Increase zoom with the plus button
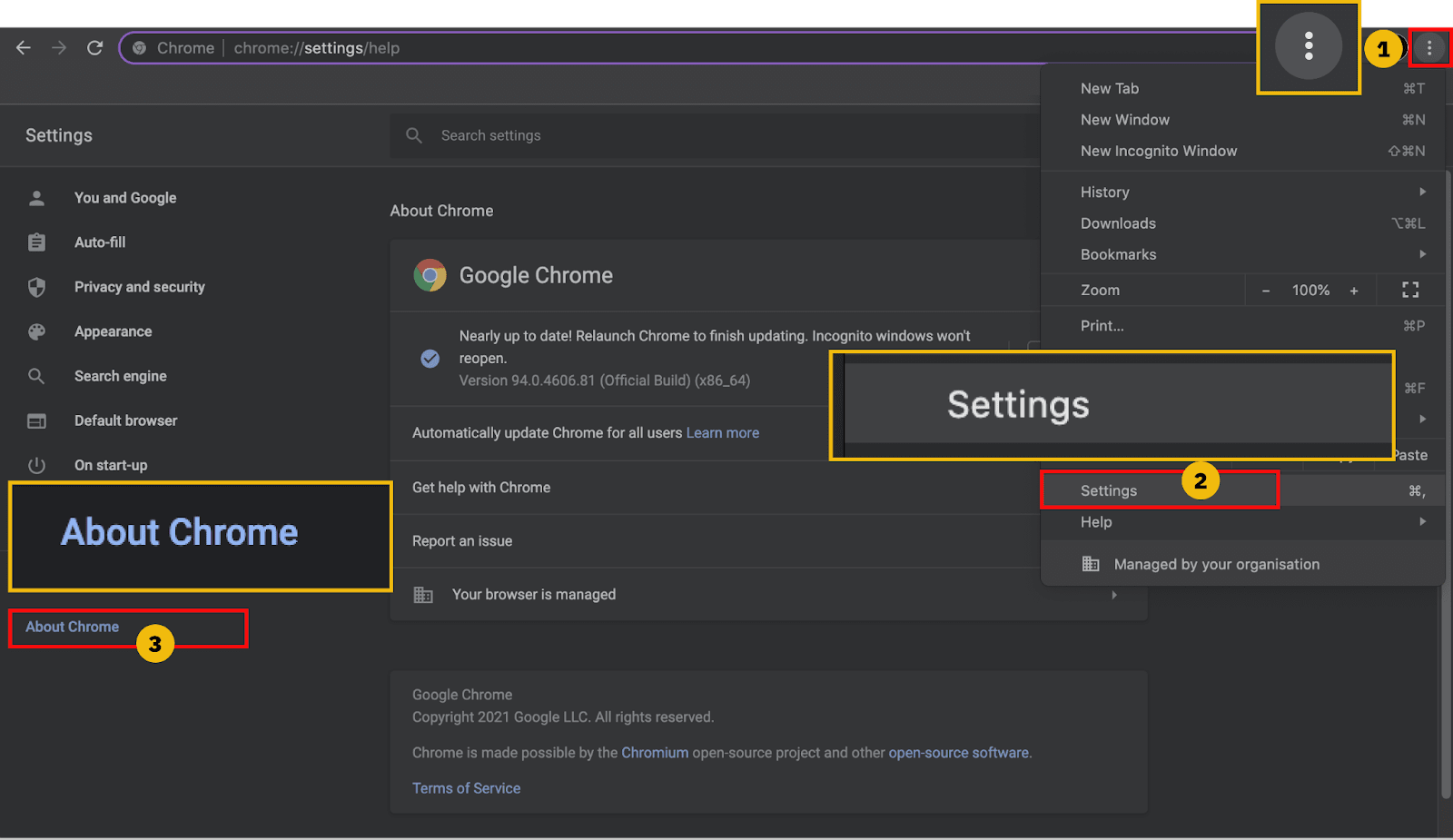The image size is (1453, 840). tap(1354, 291)
